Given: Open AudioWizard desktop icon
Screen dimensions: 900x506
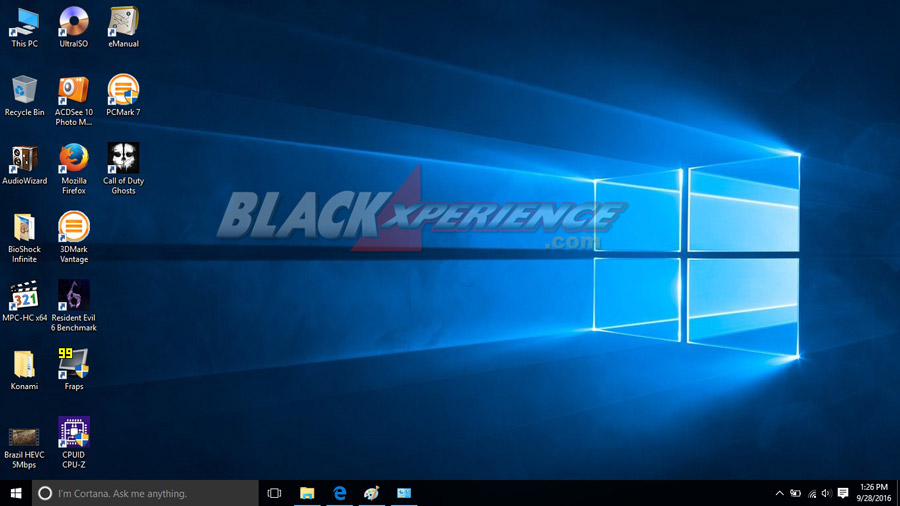Looking at the screenshot, I should click(x=25, y=164).
